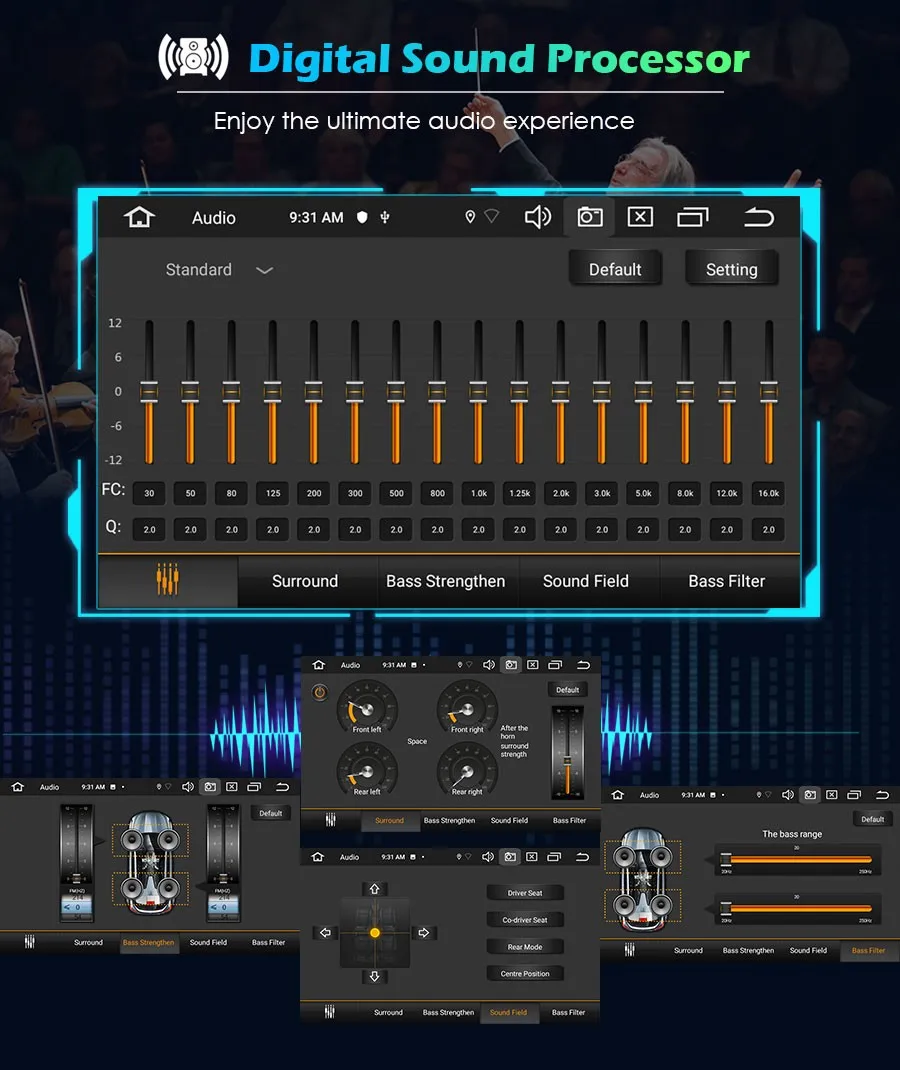Select the 125 frequency value in the FC row
Viewport: 900px width, 1070px height.
(x=273, y=493)
